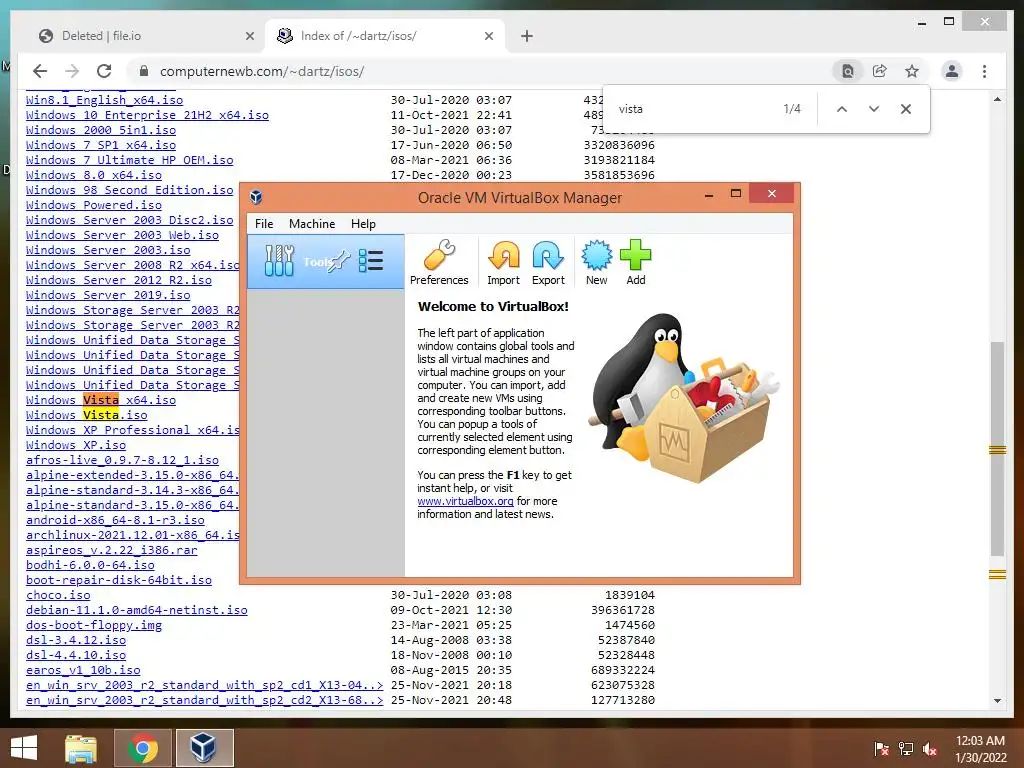Click the page vertical scrollbar thumb

[x=997, y=449]
